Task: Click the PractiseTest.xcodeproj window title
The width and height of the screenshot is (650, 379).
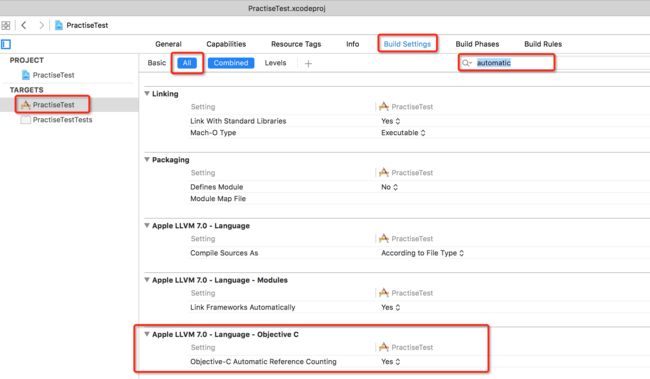Action: click(286, 8)
